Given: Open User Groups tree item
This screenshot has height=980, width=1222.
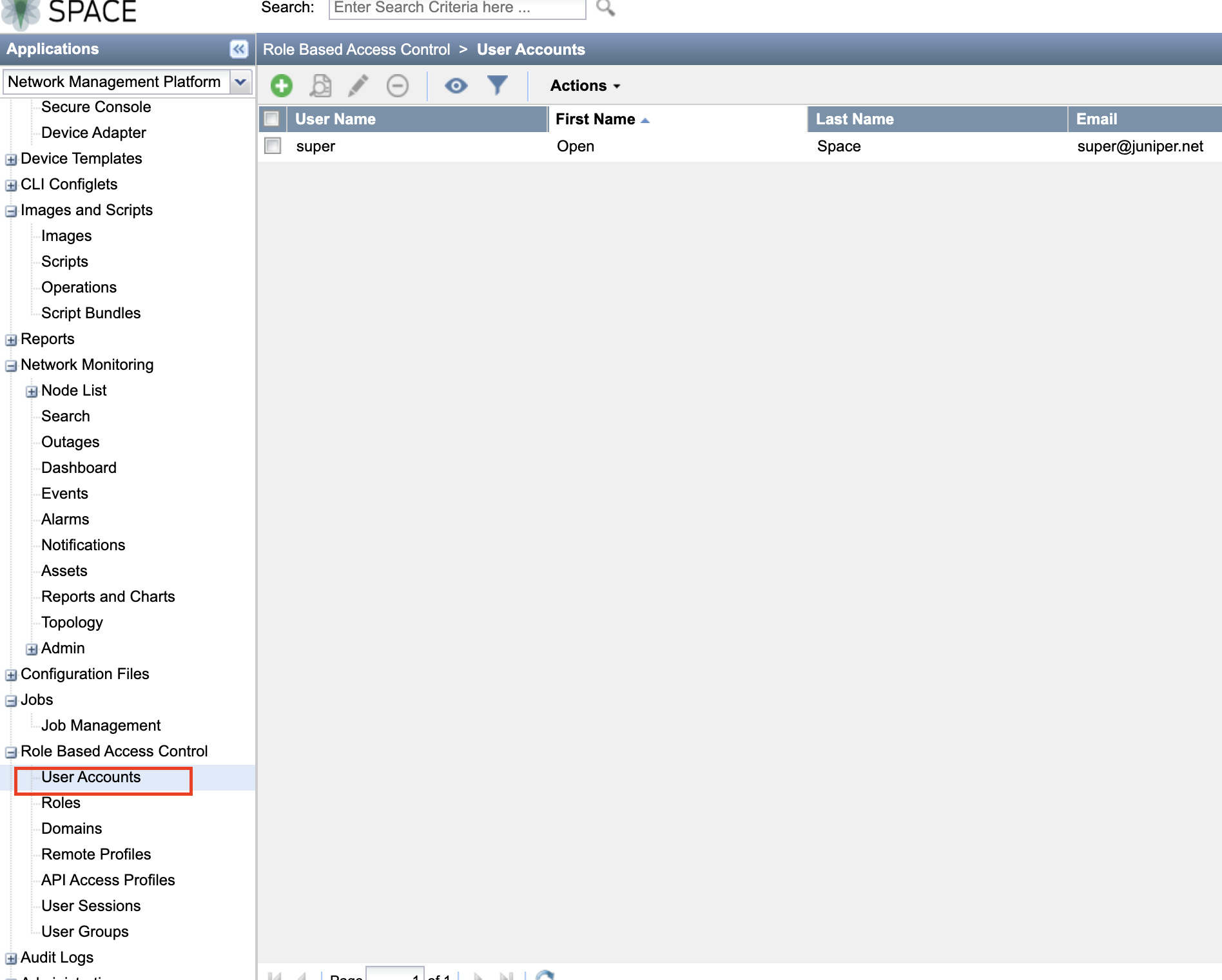Looking at the screenshot, I should point(85,932).
